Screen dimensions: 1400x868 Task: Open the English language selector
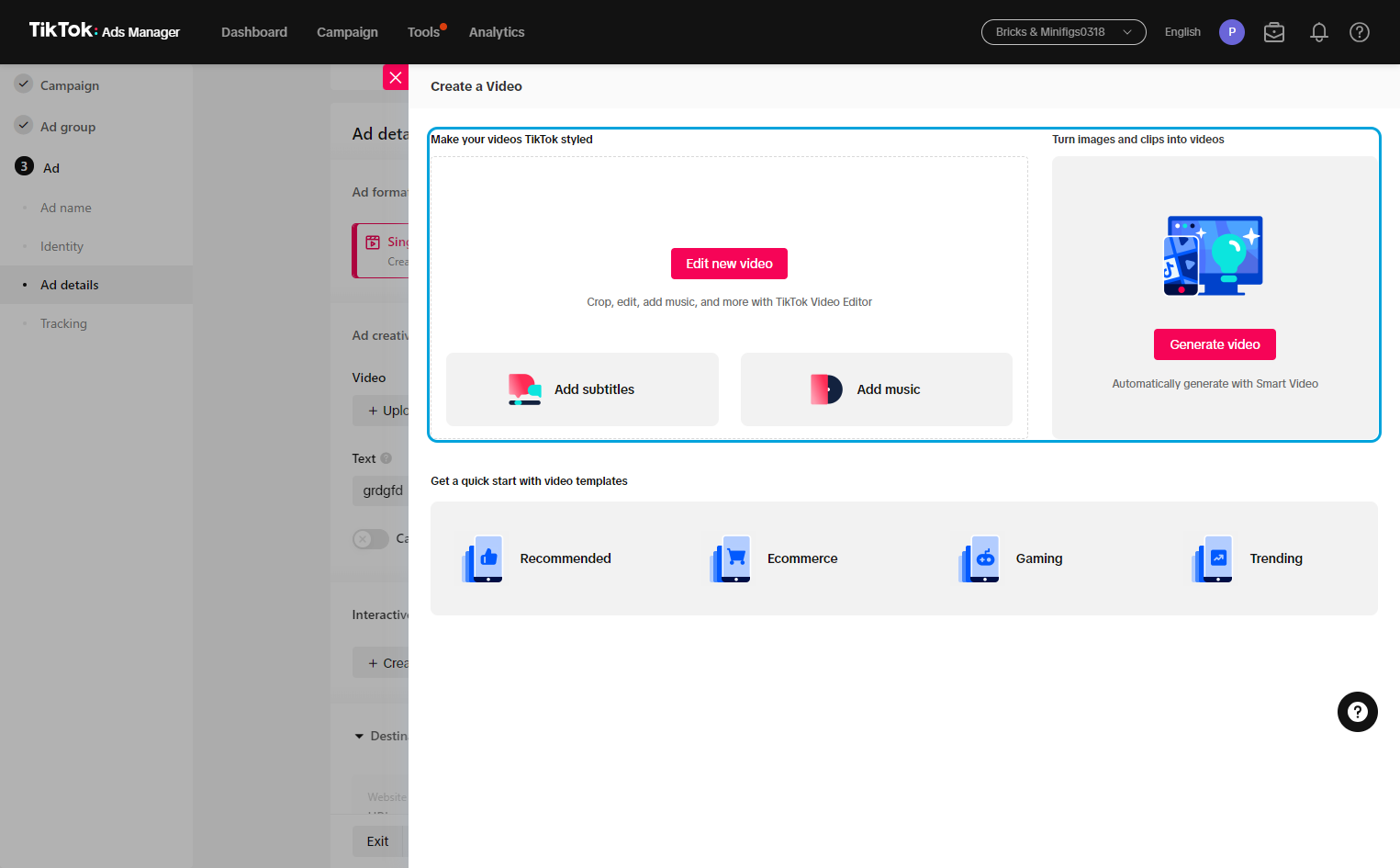[x=1182, y=32]
